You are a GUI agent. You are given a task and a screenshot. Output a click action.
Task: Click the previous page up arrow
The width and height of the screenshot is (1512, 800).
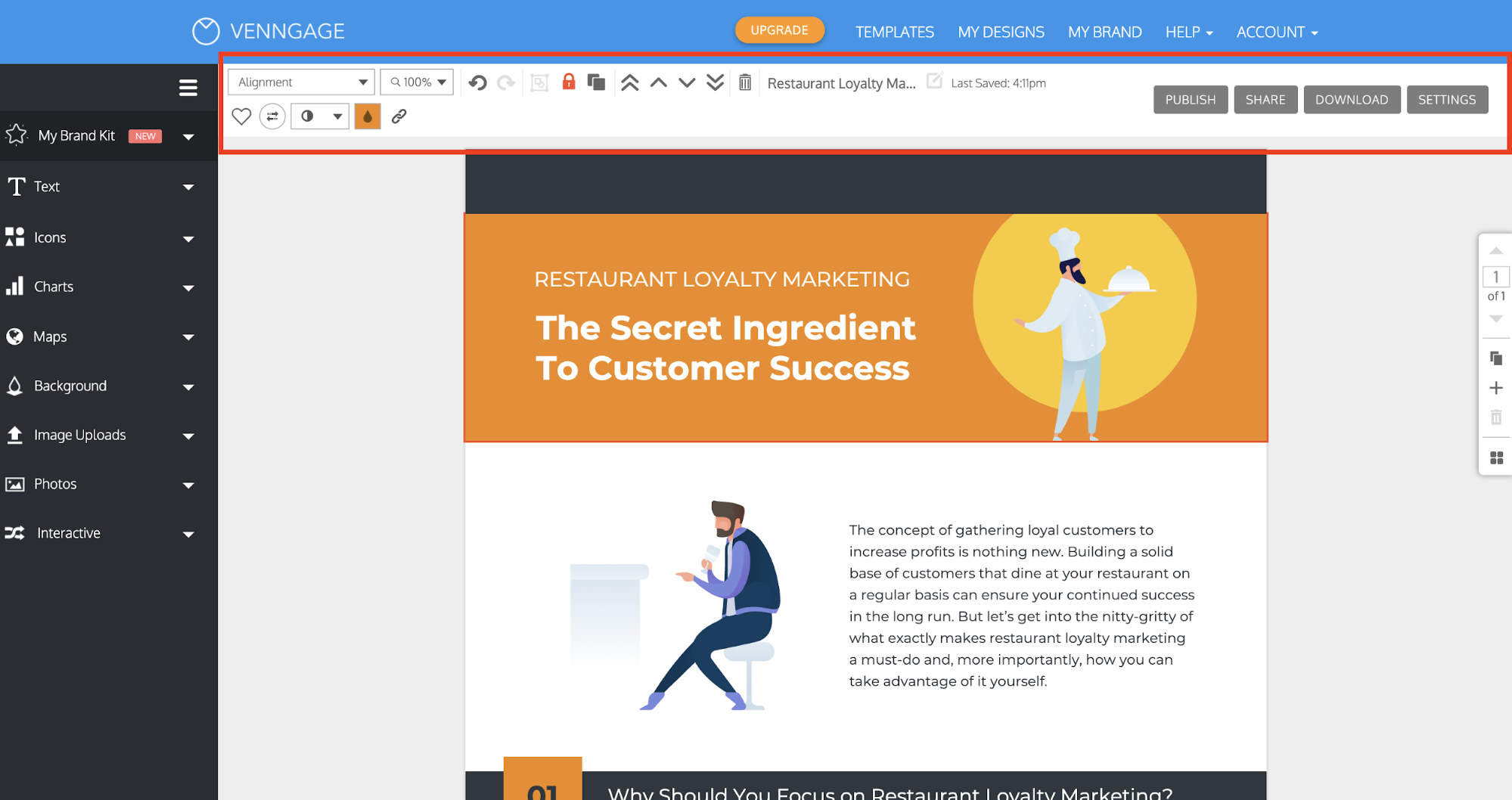[x=1495, y=250]
